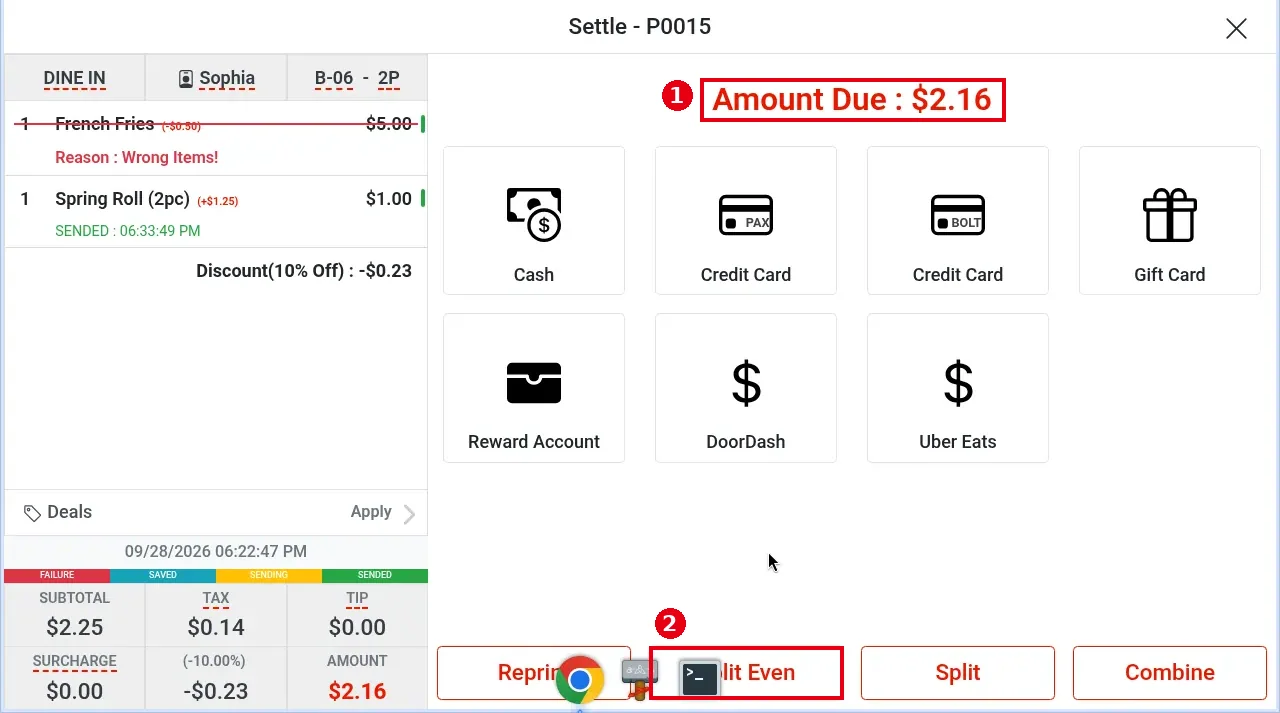Click the green SENDED status legend
The image size is (1280, 713).
click(375, 575)
